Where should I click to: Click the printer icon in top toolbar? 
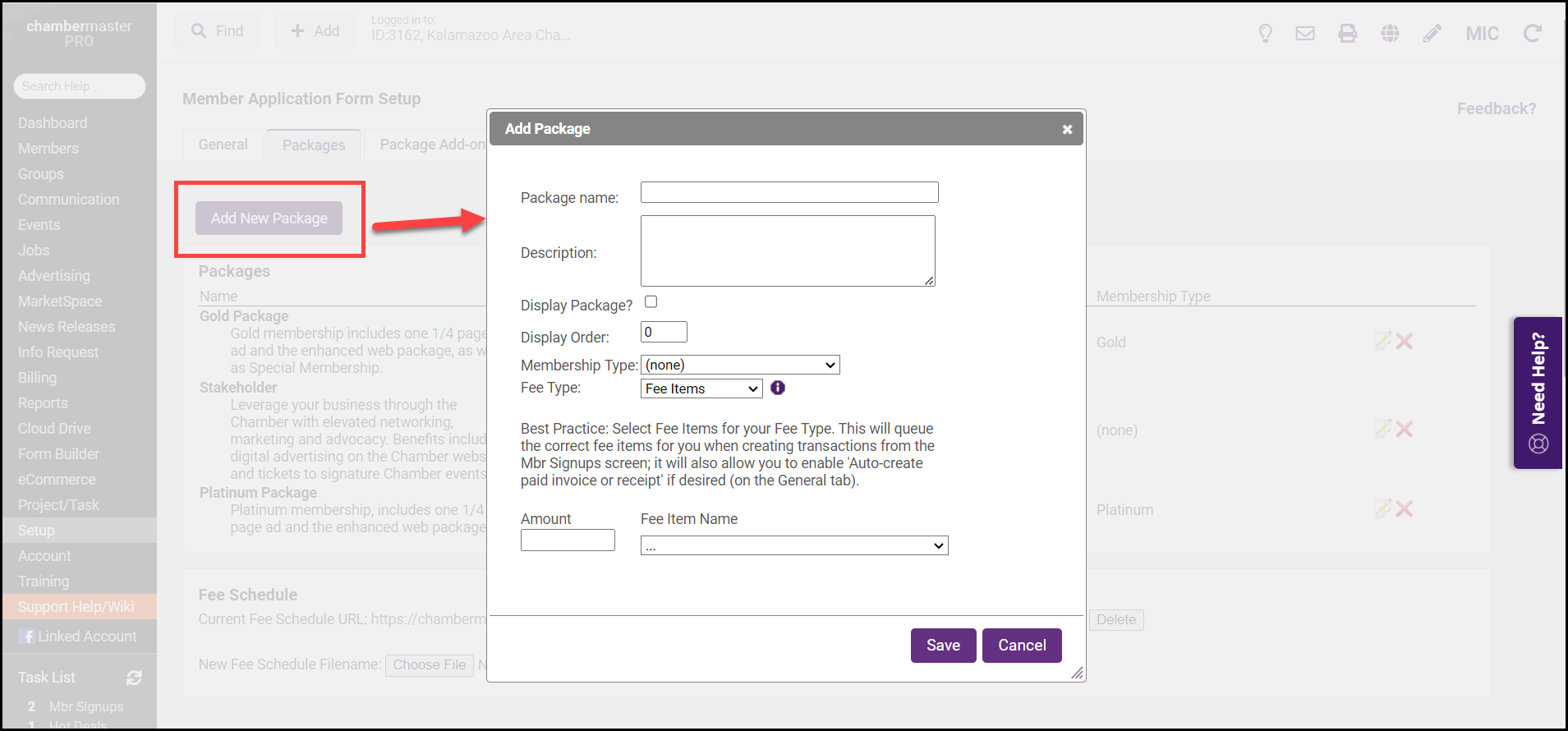1347,34
